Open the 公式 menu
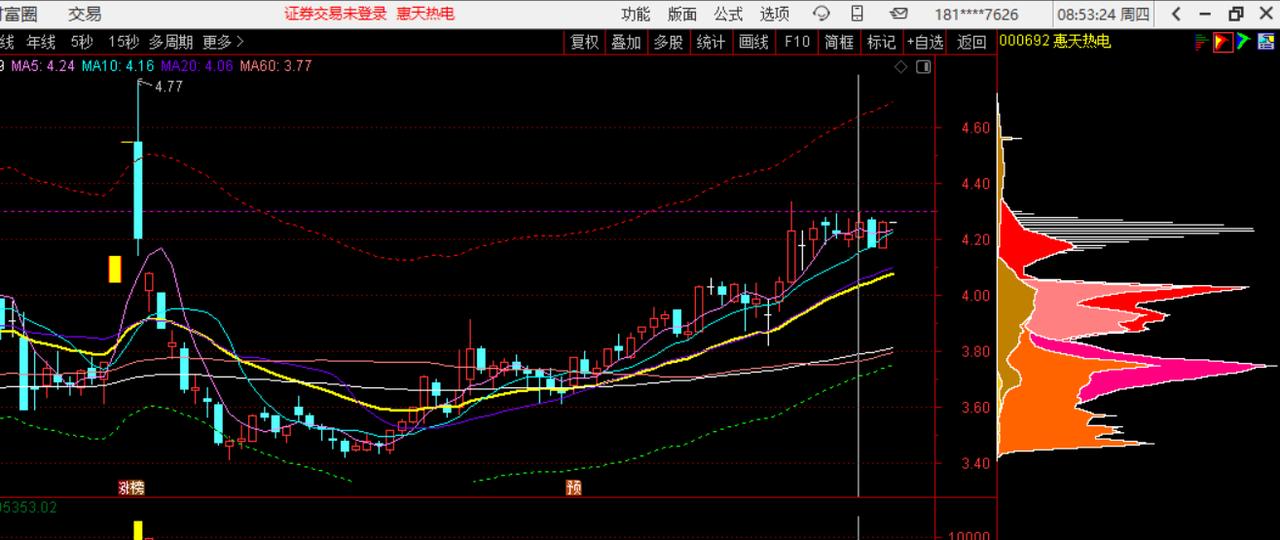The image size is (1280, 540). tap(728, 14)
